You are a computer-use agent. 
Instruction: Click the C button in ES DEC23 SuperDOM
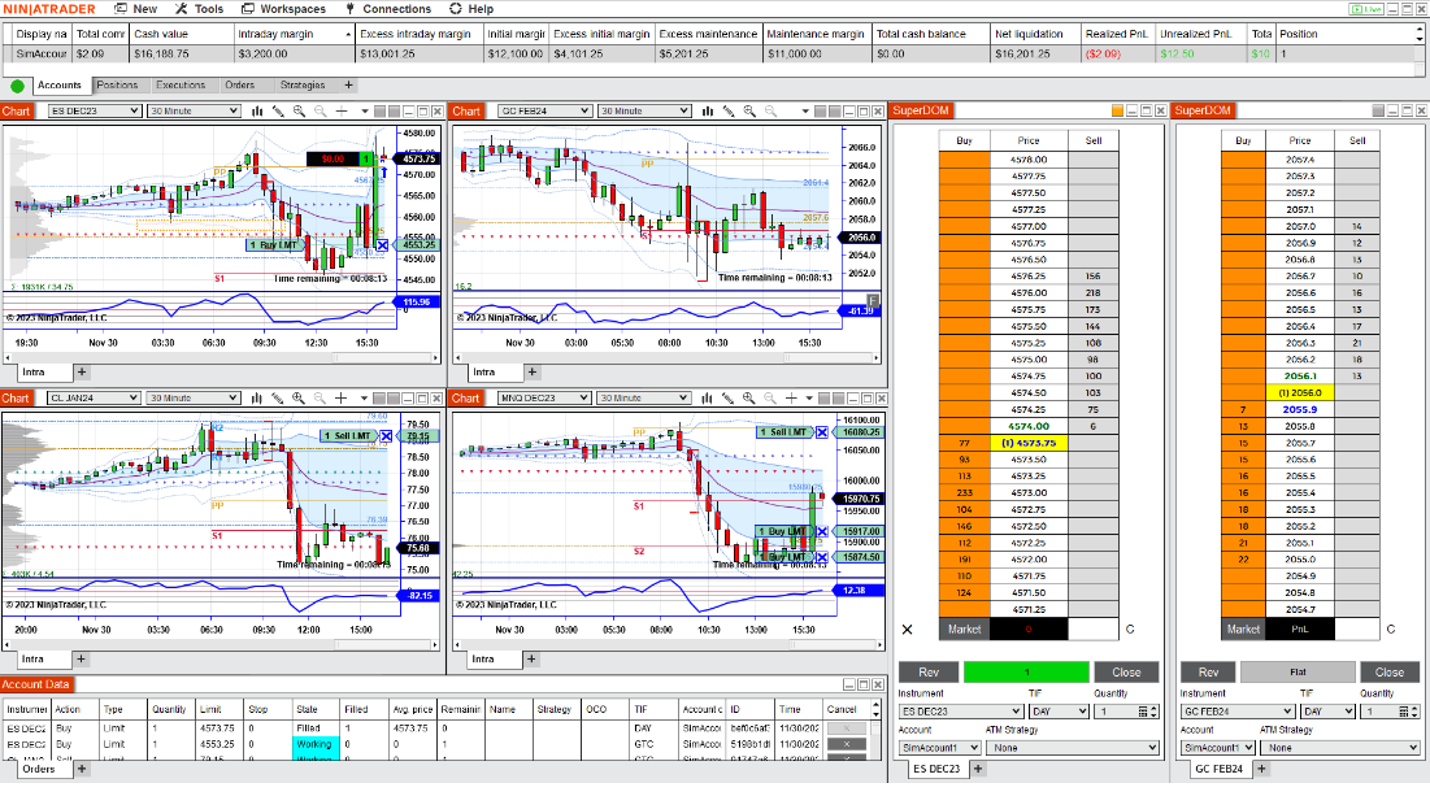pos(1130,630)
